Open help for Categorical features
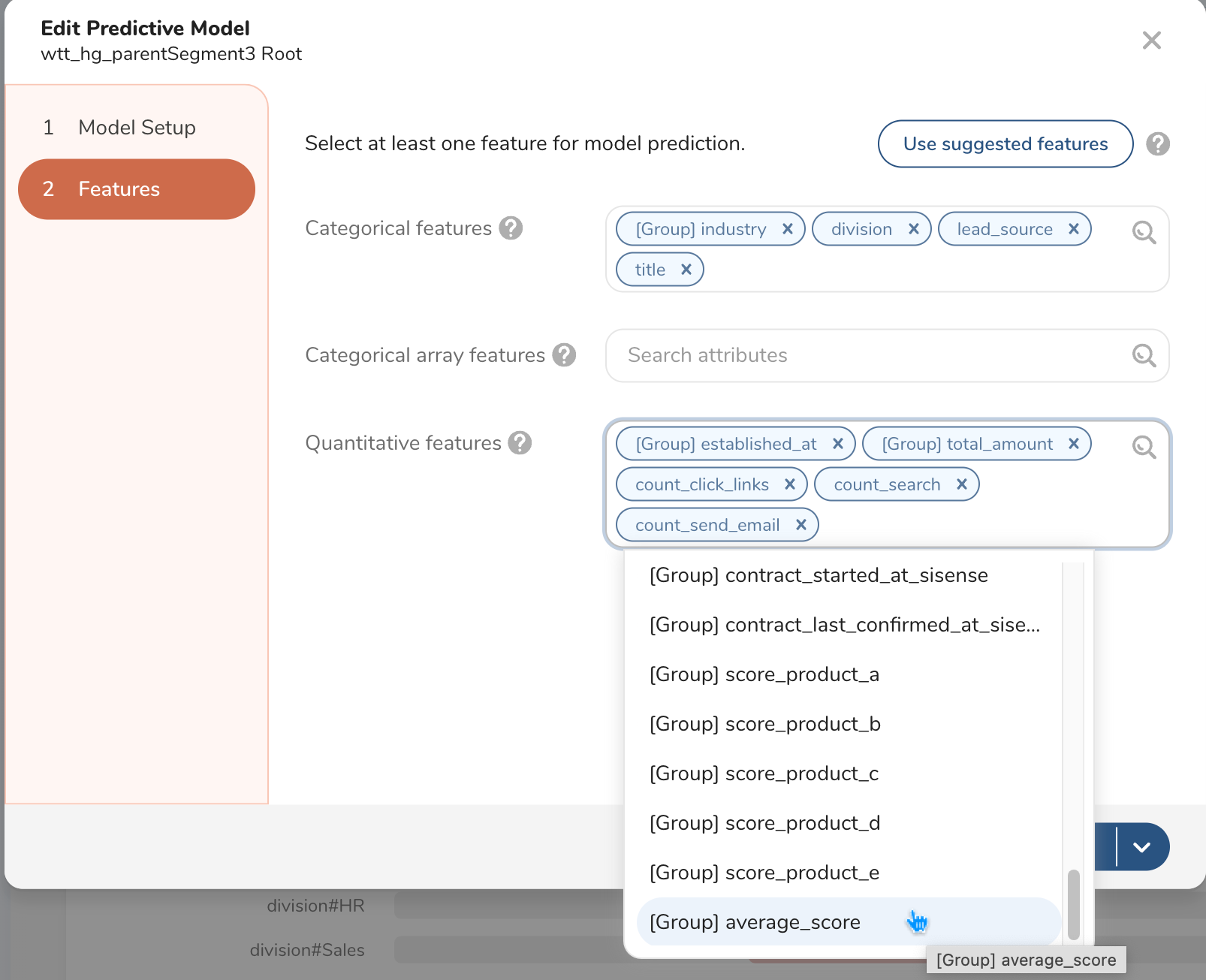Screen dimensions: 1206x980 (511, 228)
